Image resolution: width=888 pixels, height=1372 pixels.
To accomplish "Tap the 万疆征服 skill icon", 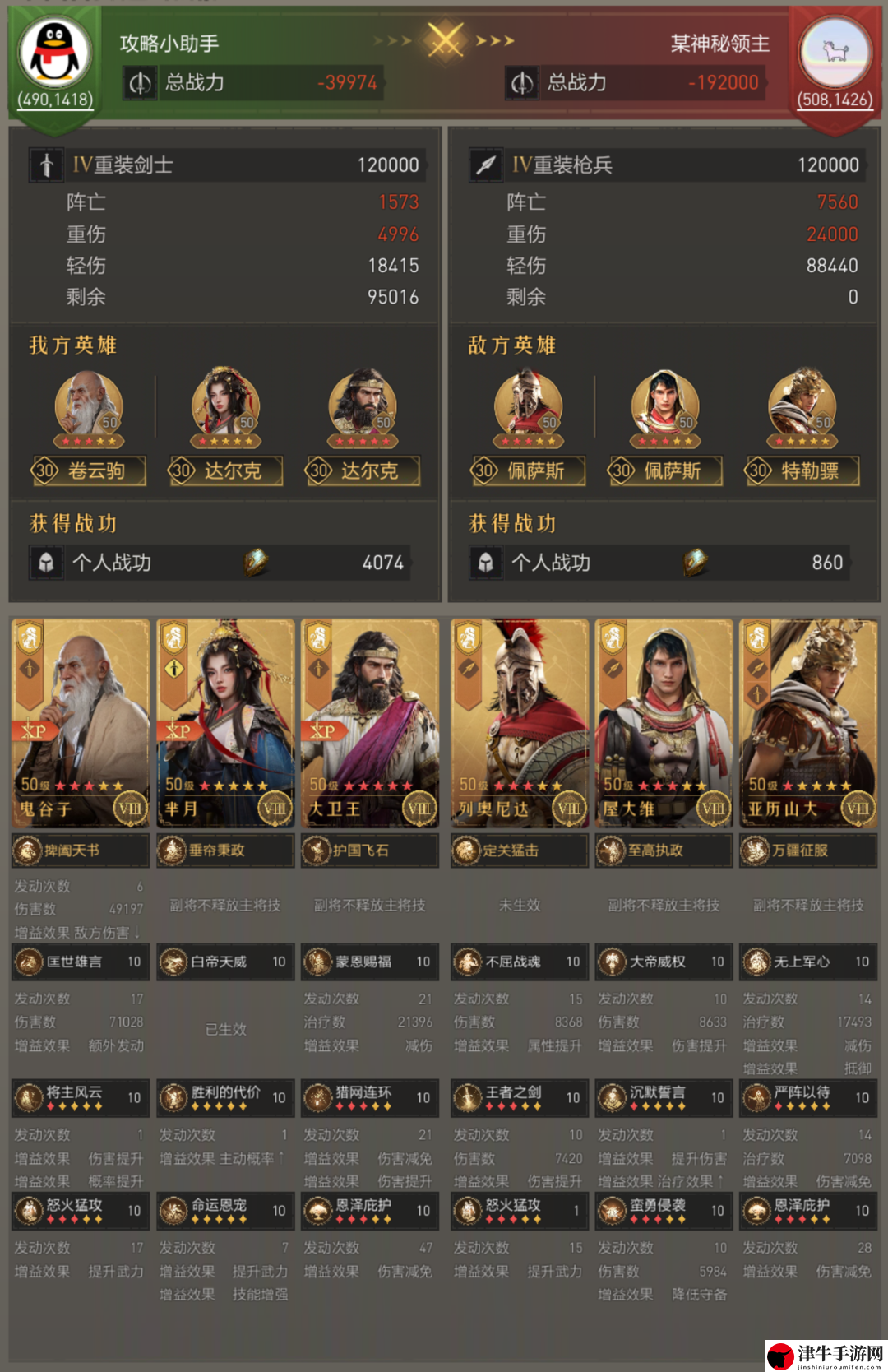I will coord(756,851).
